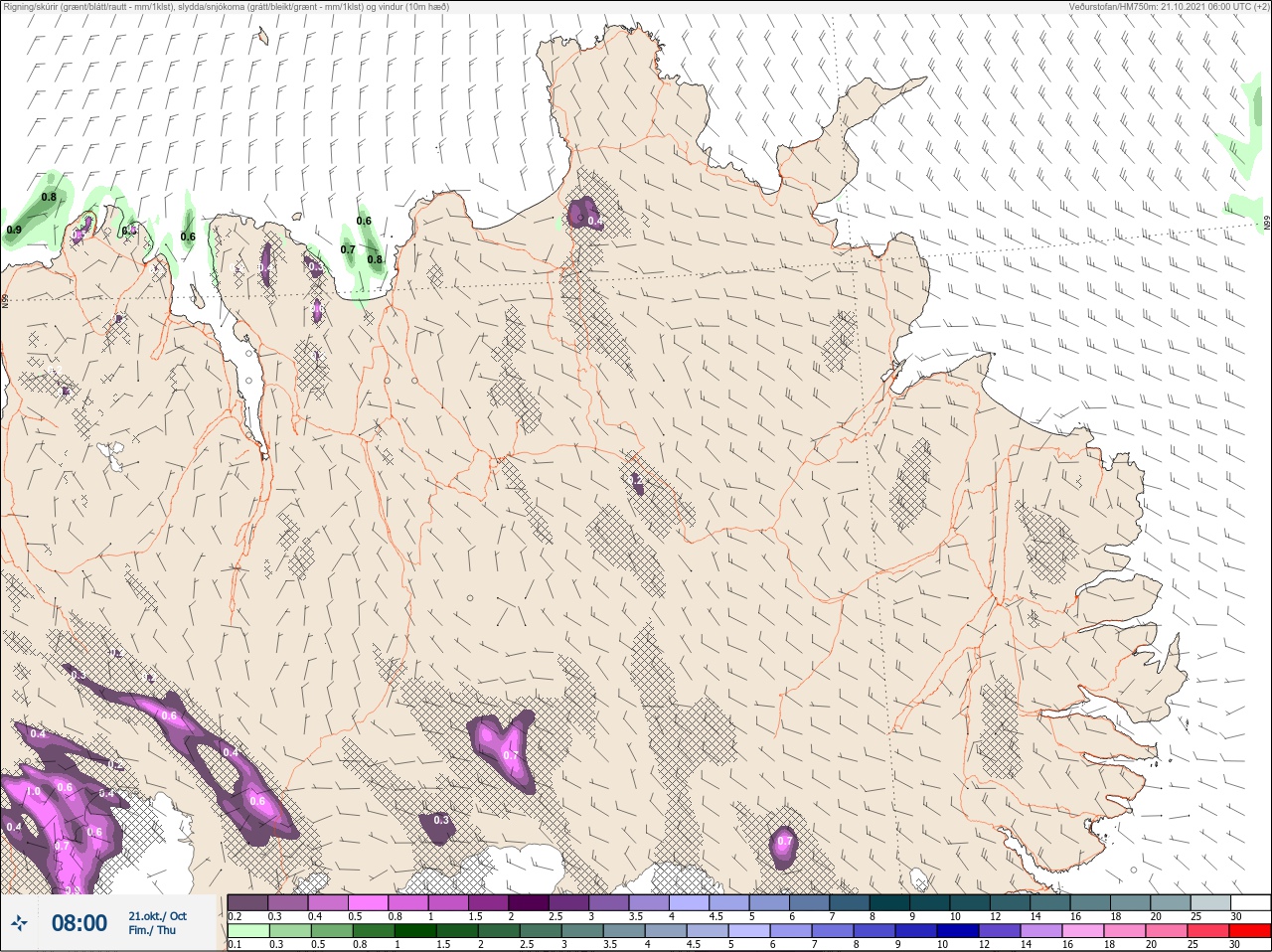Click the Veðurstofan/HM750m model run timestamp
The height and width of the screenshot is (952, 1272).
(1168, 7)
